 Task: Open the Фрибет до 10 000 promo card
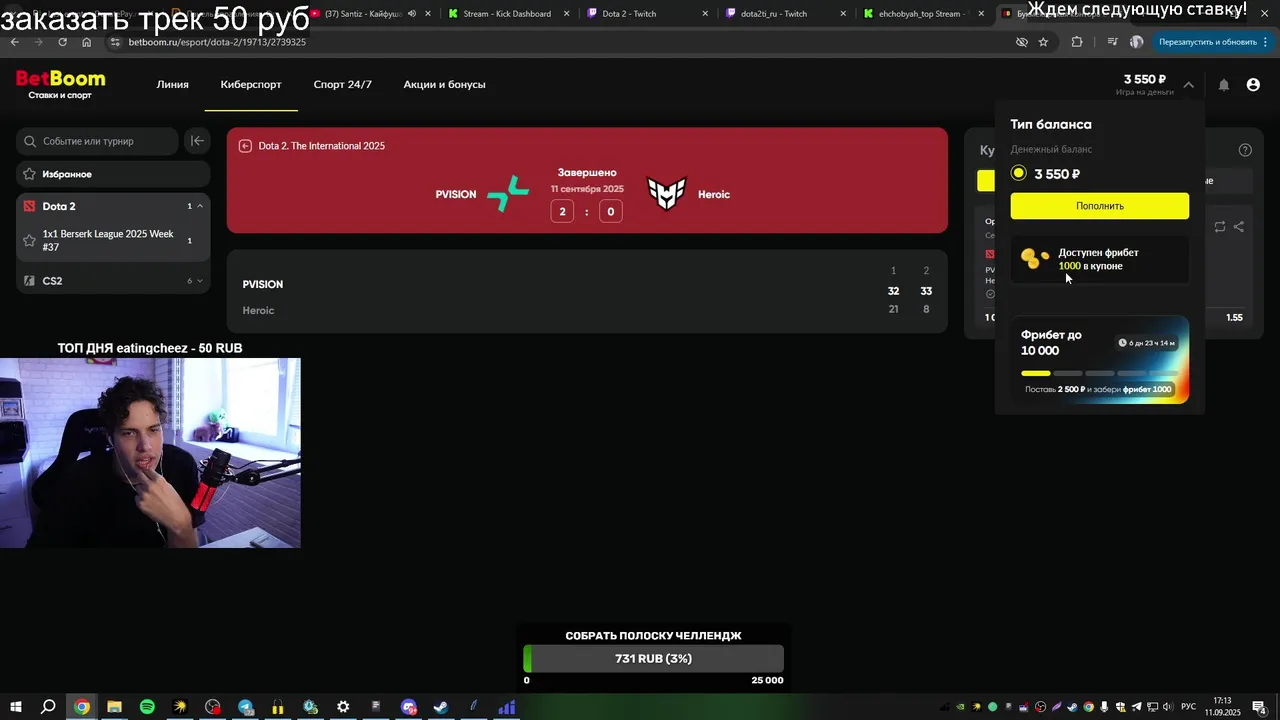click(1099, 360)
